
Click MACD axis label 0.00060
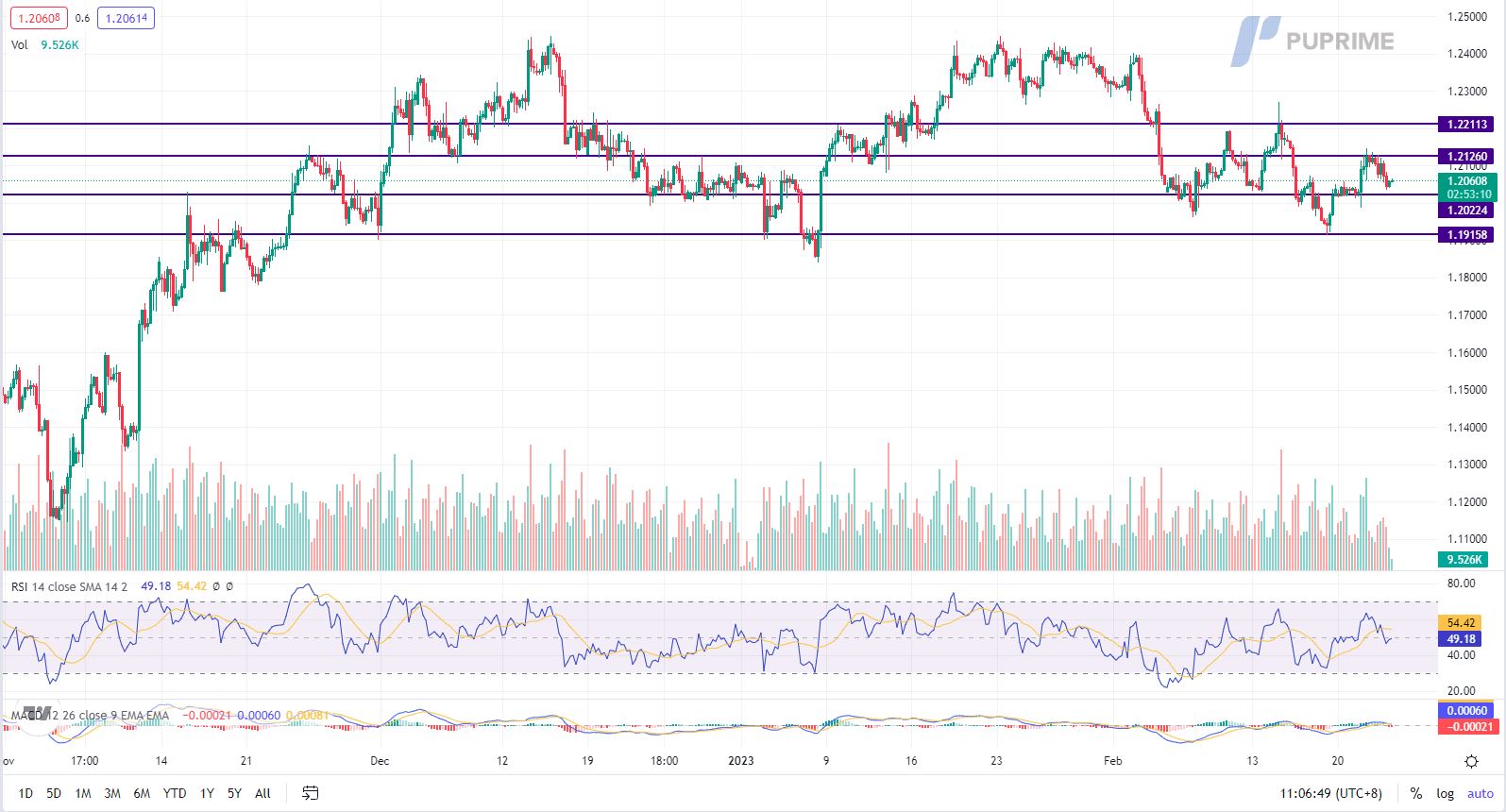click(x=1466, y=711)
